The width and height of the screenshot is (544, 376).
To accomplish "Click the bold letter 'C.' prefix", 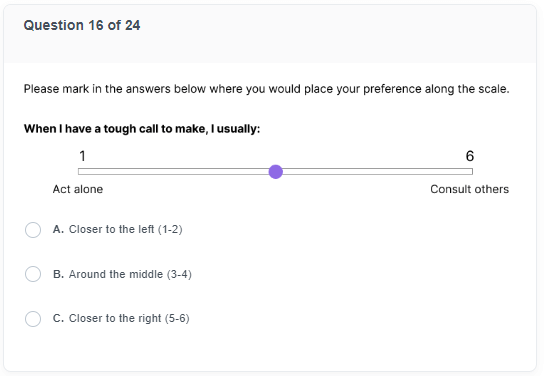I will pos(58,318).
